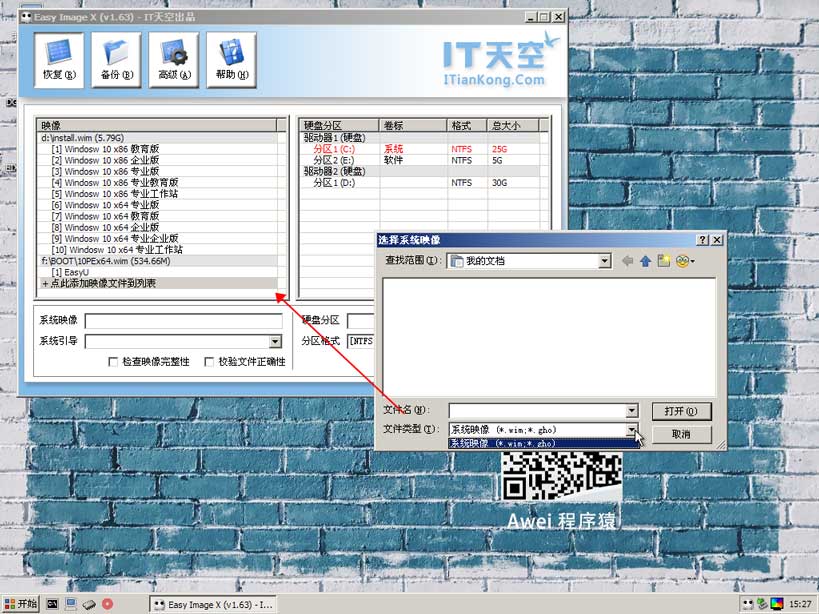
Task: Select [7] Windows 10 x64 教育版
Action: click(157, 216)
